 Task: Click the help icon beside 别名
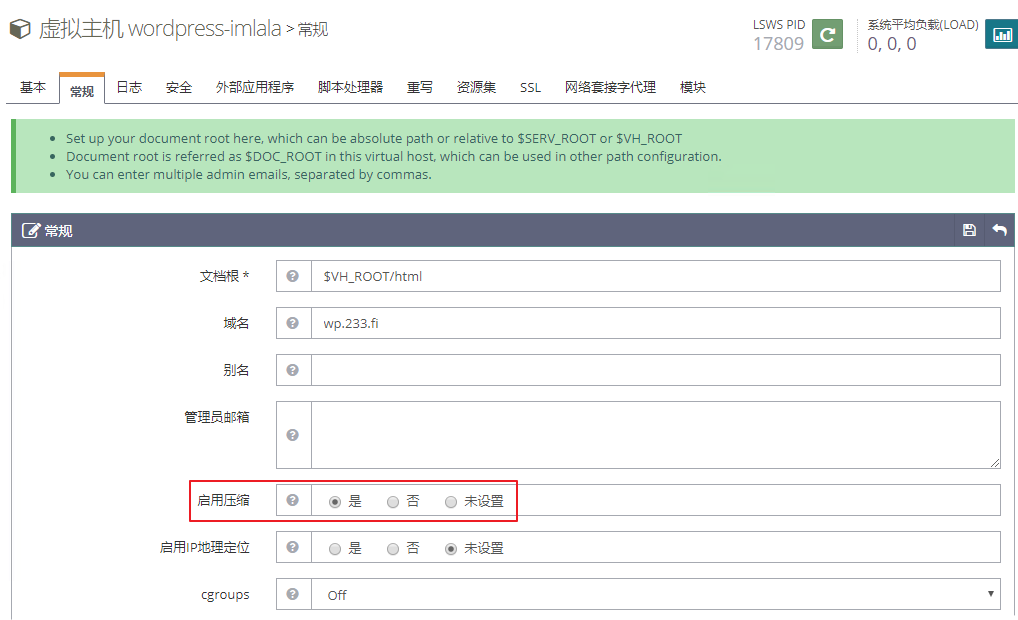(x=293, y=369)
